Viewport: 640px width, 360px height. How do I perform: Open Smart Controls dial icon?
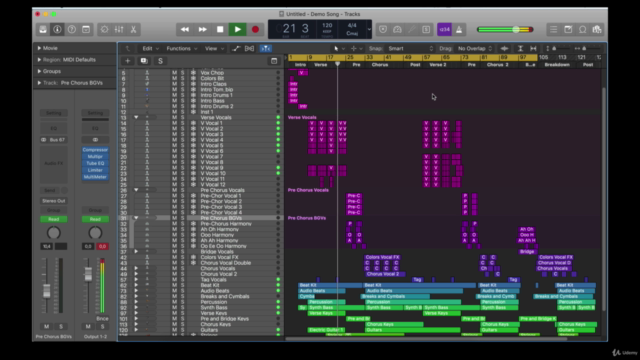(x=104, y=29)
